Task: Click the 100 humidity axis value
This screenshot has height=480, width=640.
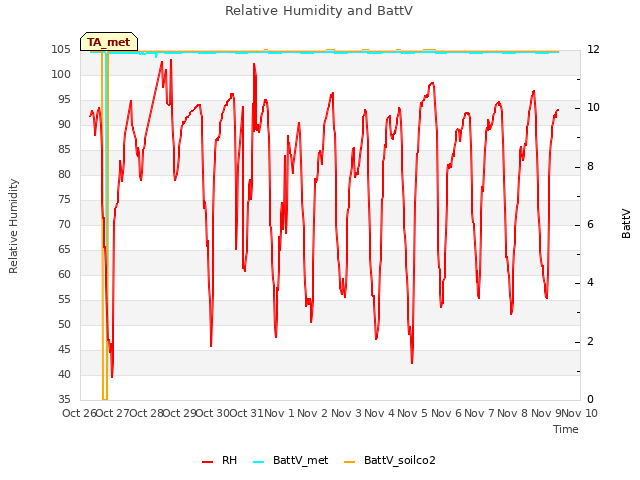Action: (x=61, y=74)
